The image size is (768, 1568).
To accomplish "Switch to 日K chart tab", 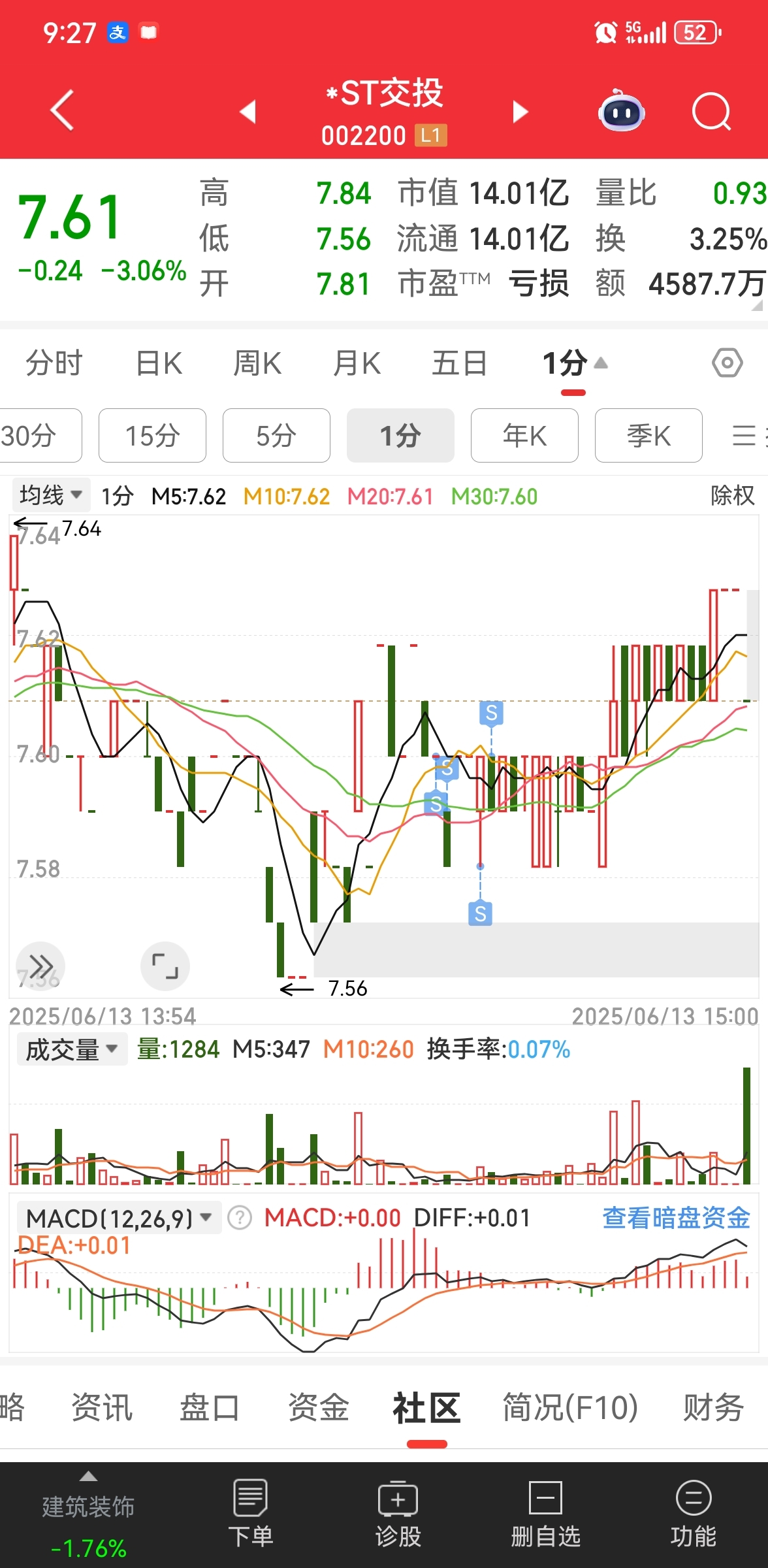I will 159,363.
